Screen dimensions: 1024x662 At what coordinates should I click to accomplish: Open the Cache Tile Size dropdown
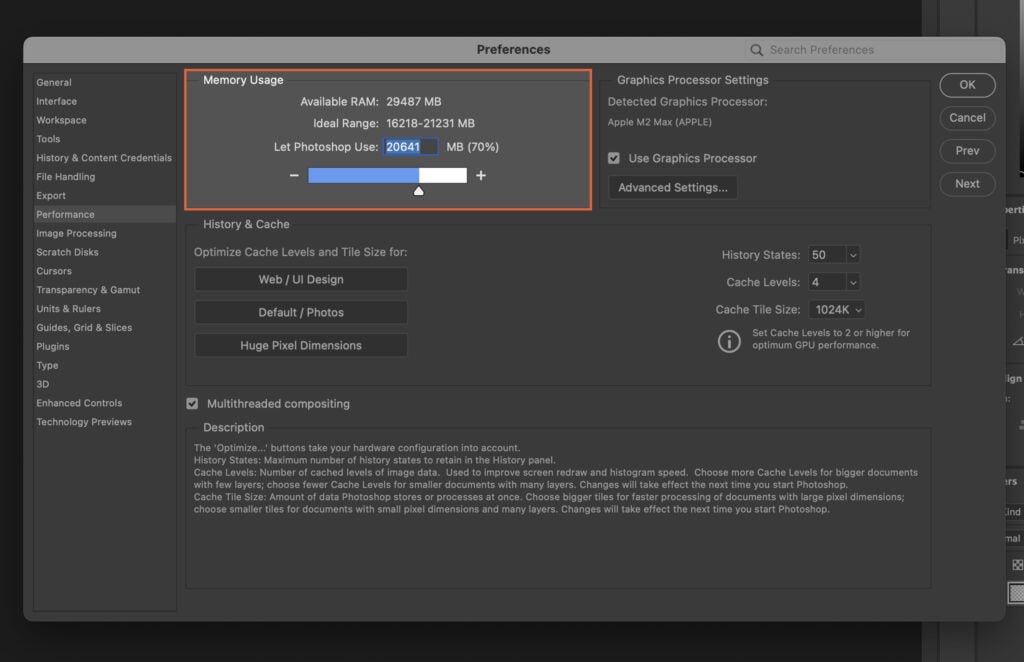pyautogui.click(x=836, y=309)
